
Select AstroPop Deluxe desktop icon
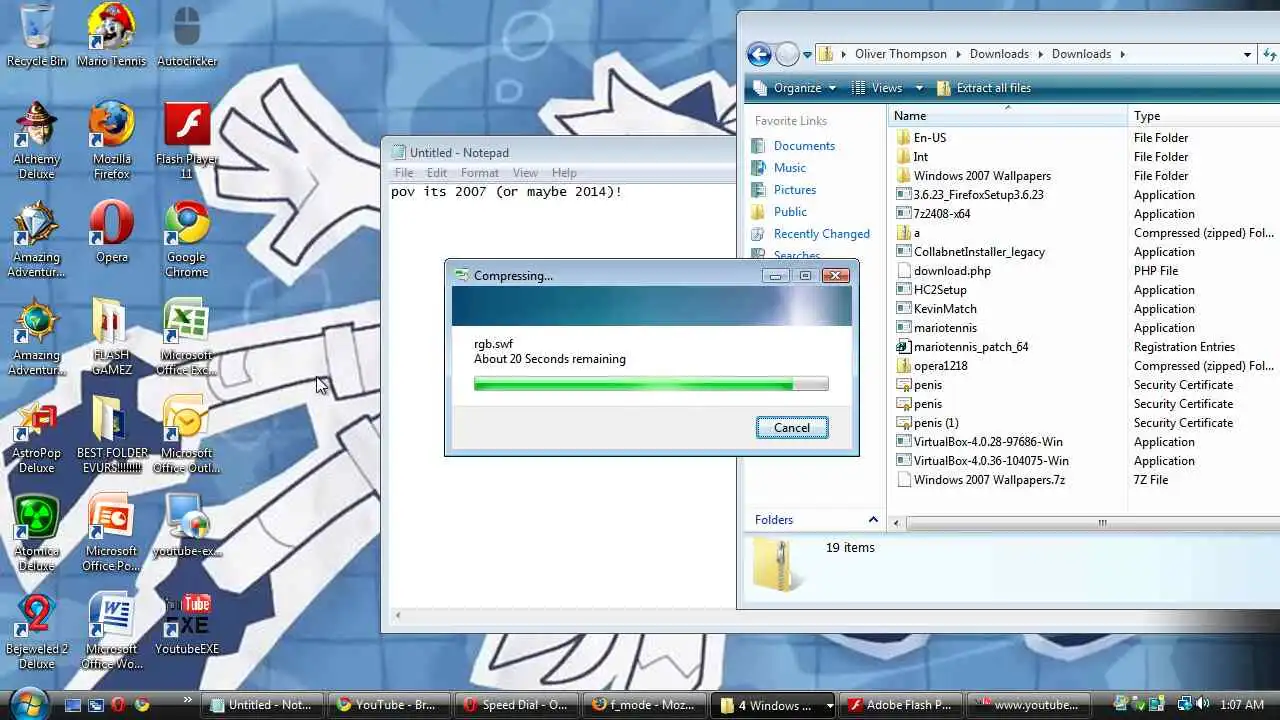coord(37,435)
